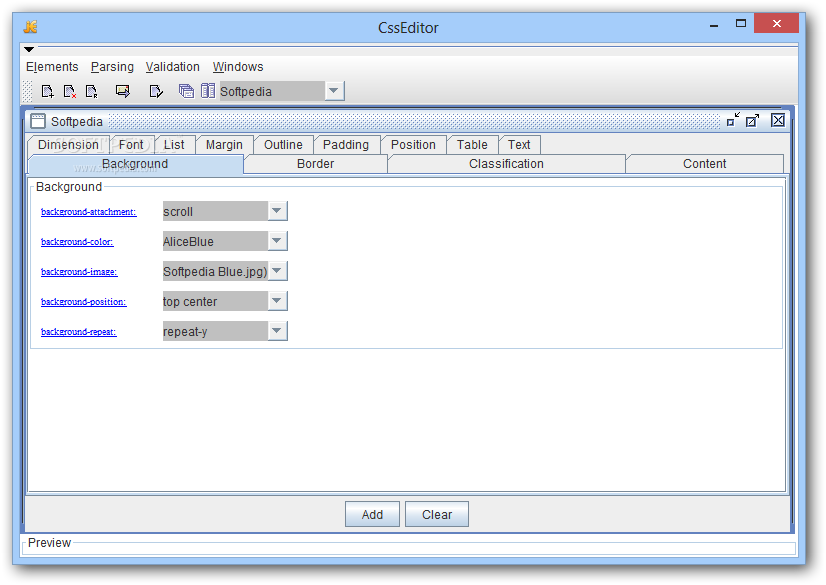Click the background-attachment link
The image size is (826, 585).
(x=88, y=212)
